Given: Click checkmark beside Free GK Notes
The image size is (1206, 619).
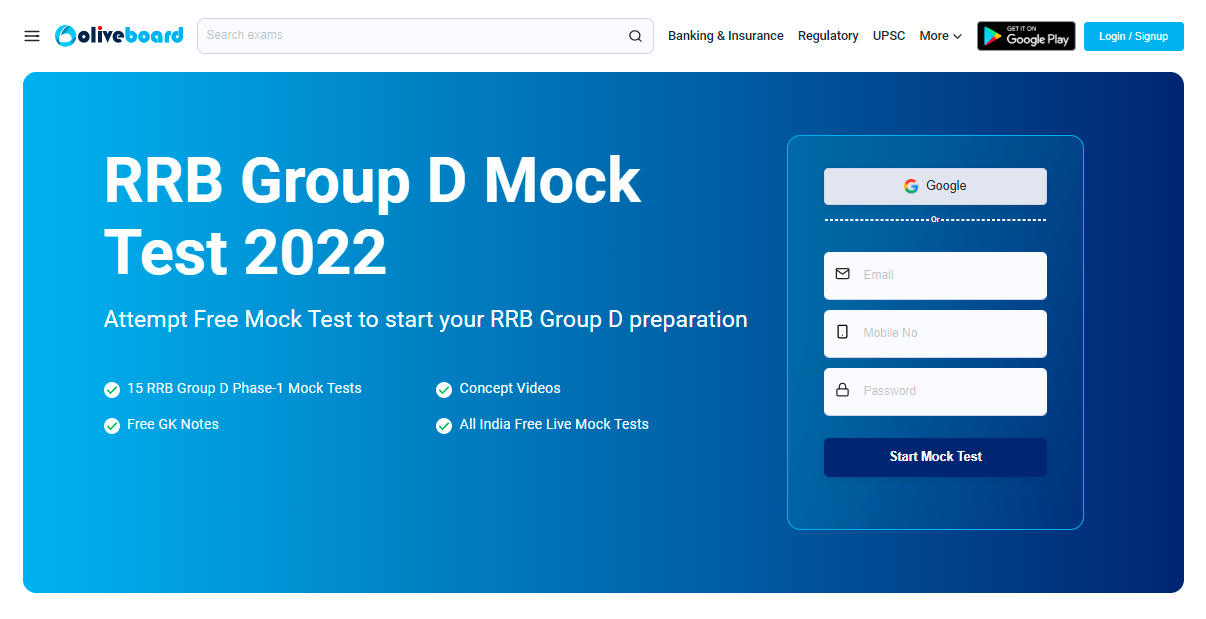Looking at the screenshot, I should click(x=112, y=425).
